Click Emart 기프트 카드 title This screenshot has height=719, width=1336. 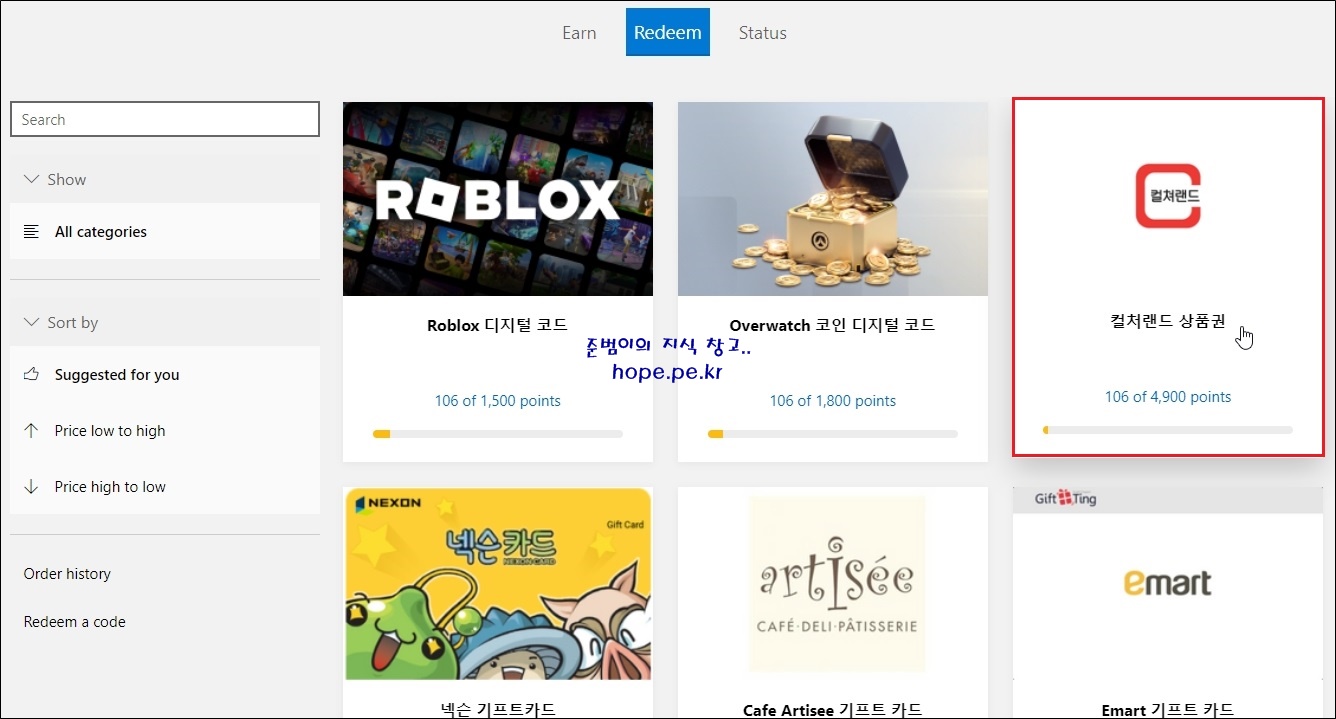(1167, 710)
